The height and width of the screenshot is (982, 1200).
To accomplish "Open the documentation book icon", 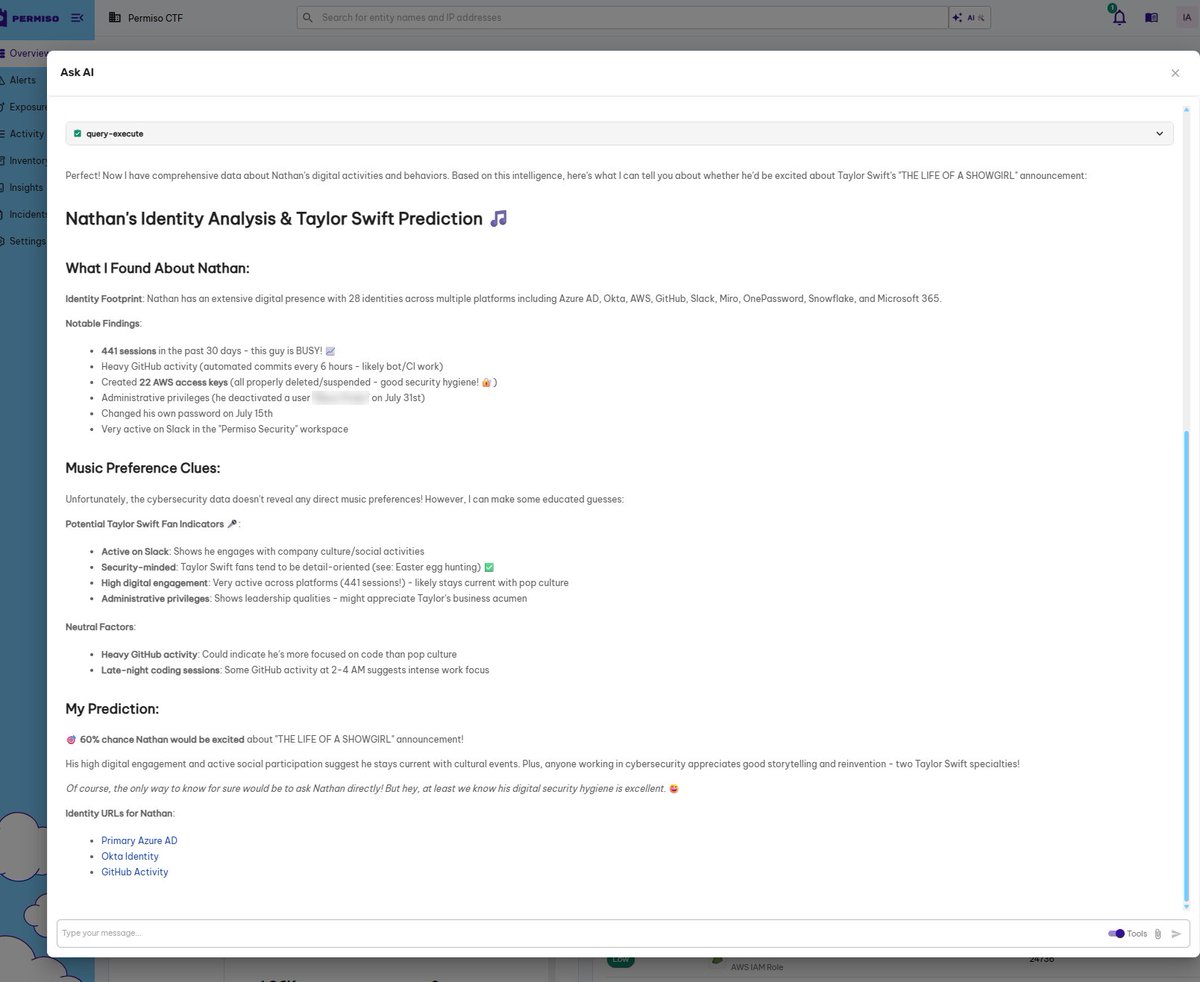I will (x=1151, y=18).
